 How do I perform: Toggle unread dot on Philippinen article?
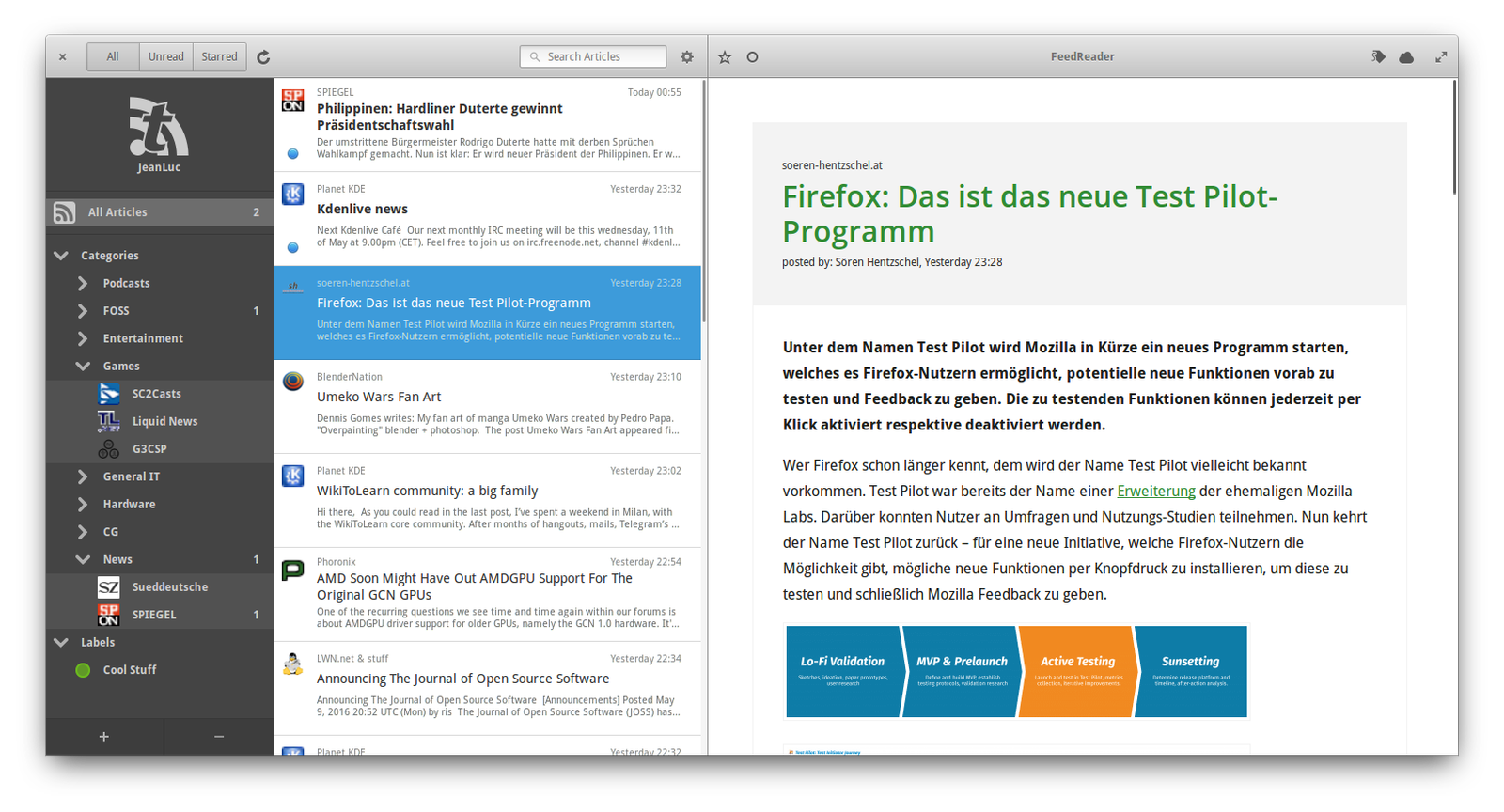point(293,154)
